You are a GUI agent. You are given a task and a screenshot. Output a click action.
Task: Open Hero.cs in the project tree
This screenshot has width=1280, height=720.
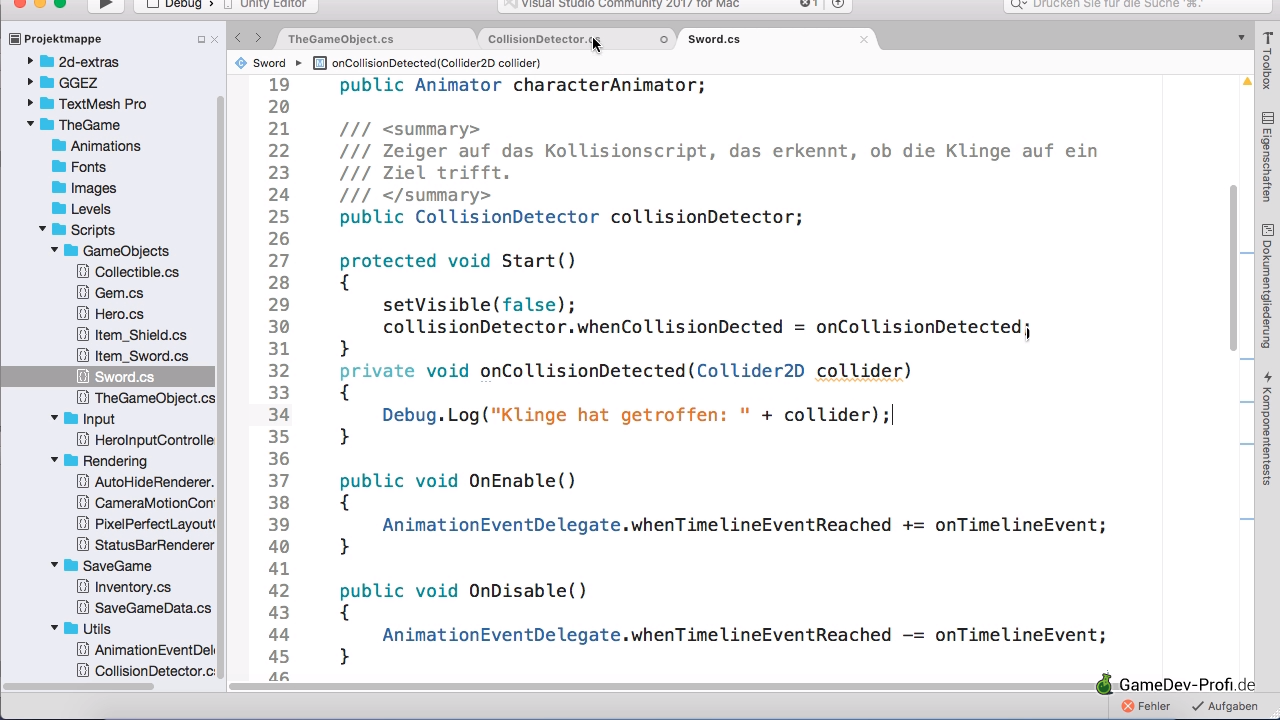click(x=119, y=314)
